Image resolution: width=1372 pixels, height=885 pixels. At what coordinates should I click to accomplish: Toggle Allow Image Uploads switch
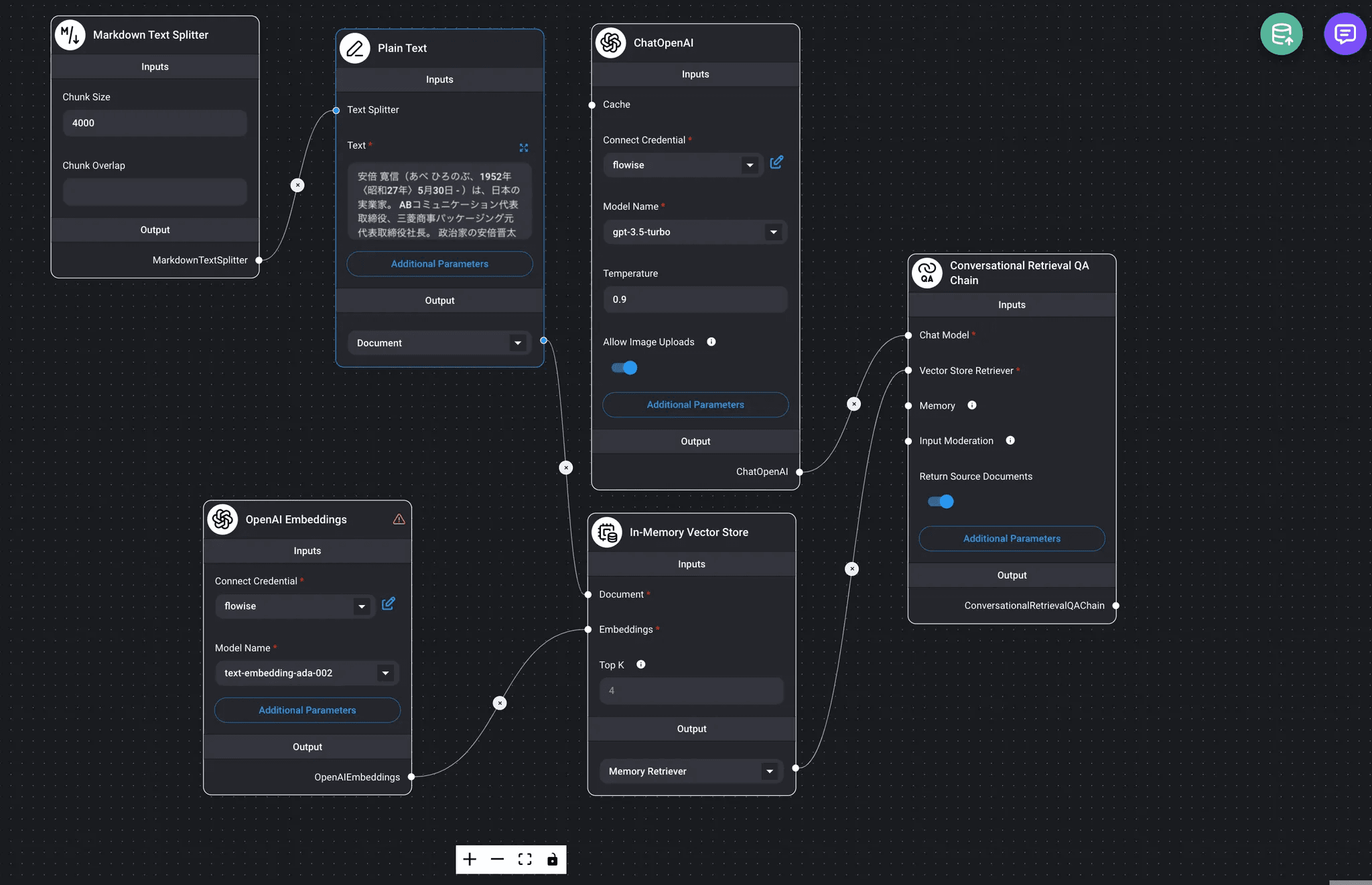click(624, 368)
